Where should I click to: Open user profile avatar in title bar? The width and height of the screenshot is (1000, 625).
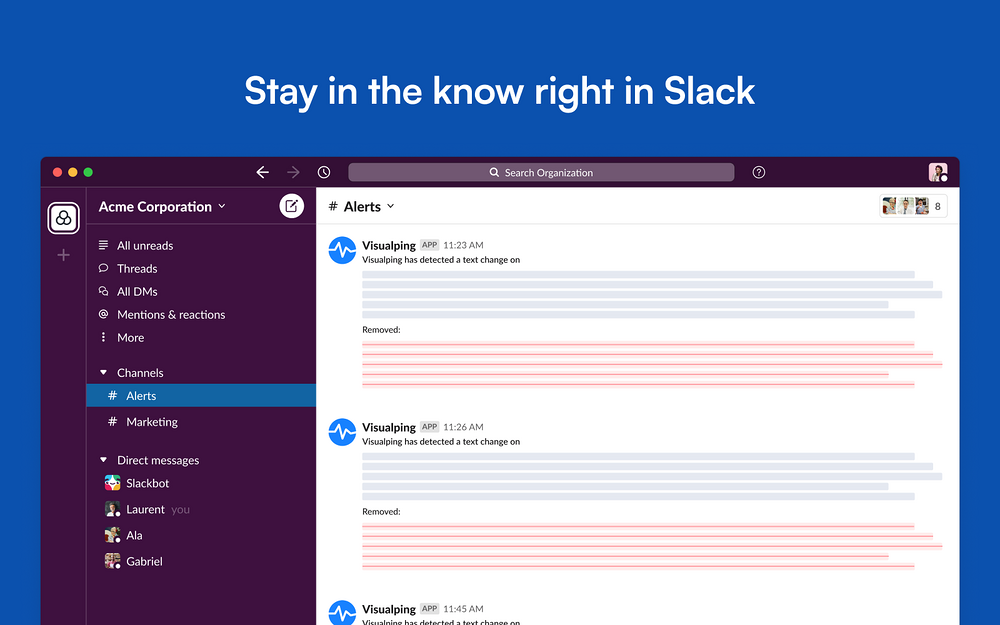938,172
